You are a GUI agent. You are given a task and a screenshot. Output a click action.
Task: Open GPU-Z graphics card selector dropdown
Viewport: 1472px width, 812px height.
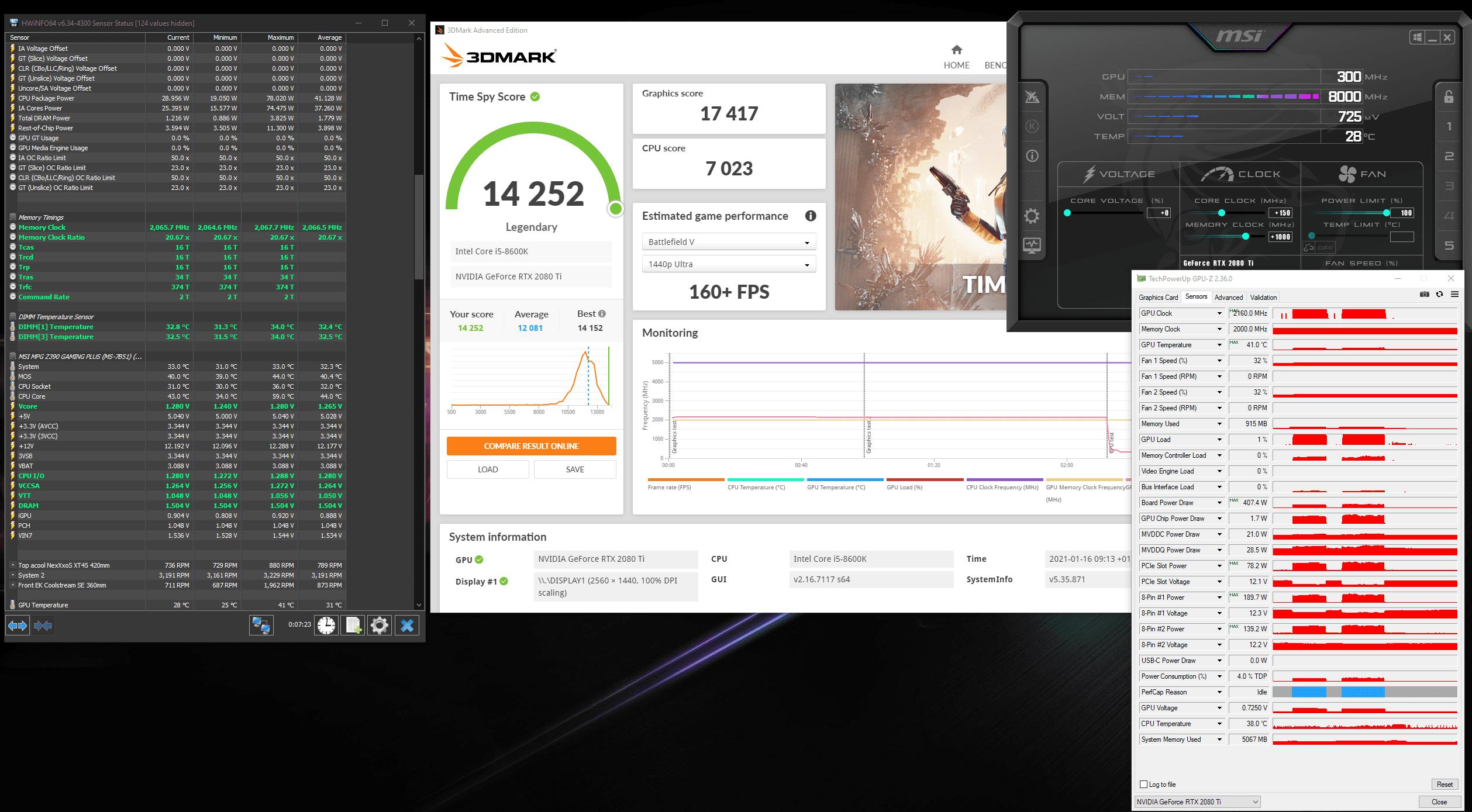tap(1197, 802)
